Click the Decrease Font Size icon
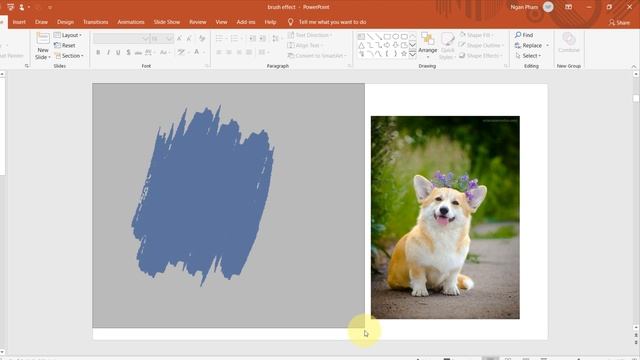 [189, 39]
